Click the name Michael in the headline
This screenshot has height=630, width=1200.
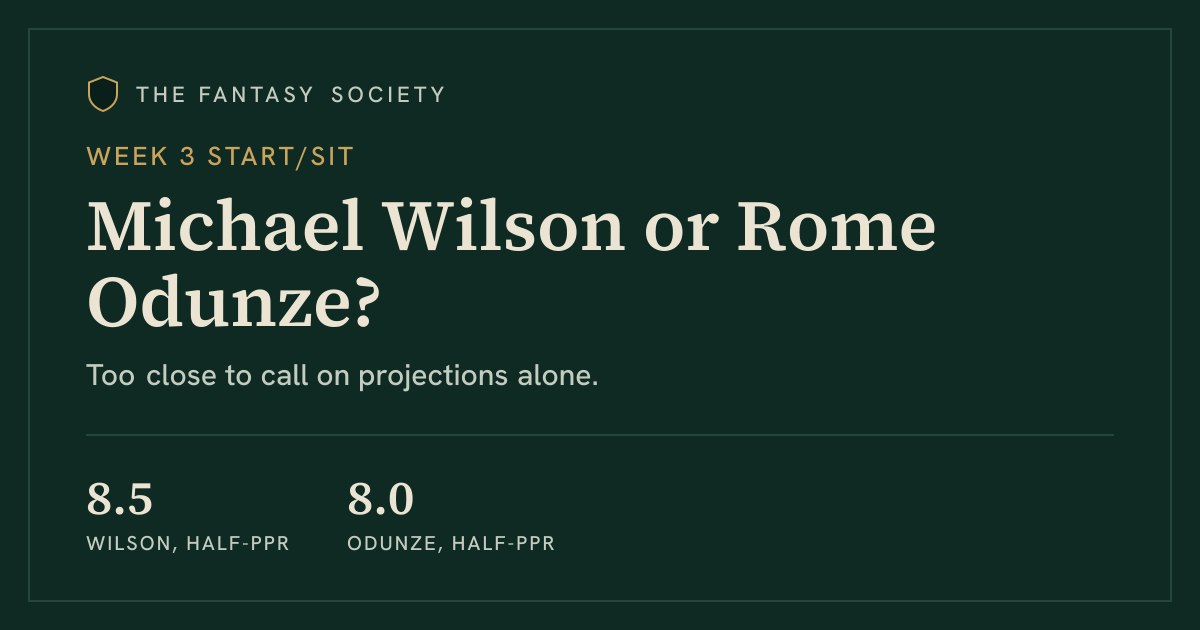[226, 228]
